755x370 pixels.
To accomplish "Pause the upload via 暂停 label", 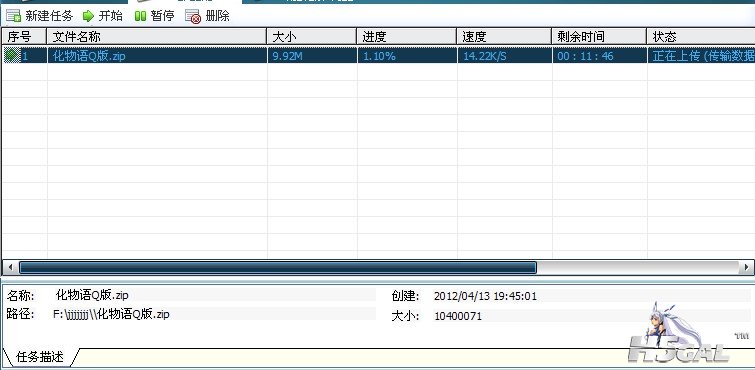I will [x=162, y=16].
